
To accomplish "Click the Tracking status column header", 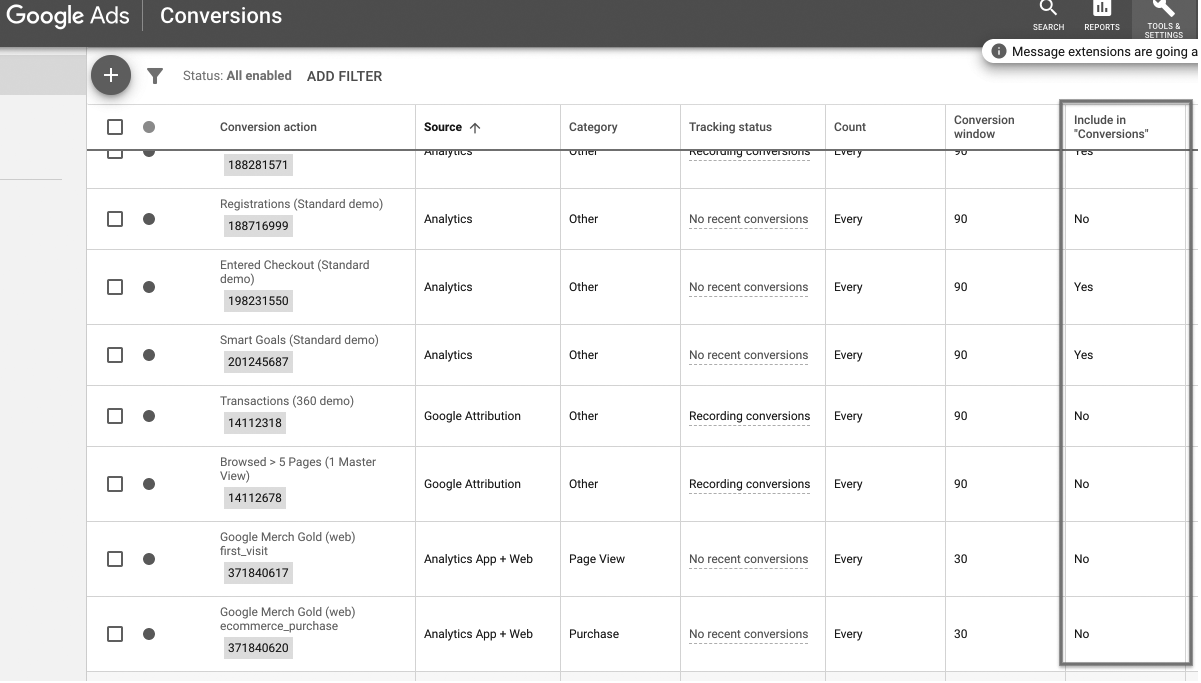I will pyautogui.click(x=730, y=127).
